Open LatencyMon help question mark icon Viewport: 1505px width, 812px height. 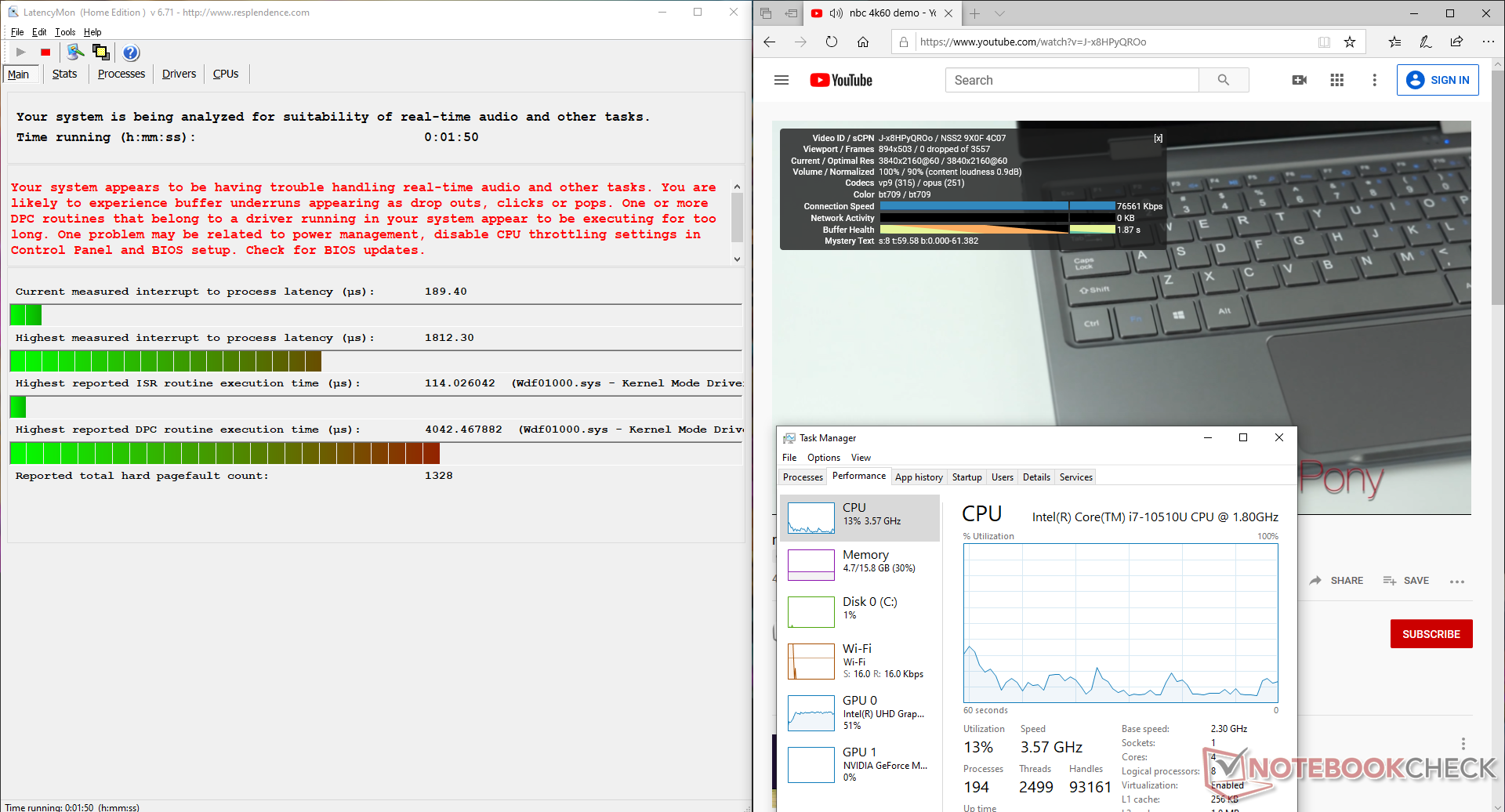click(131, 53)
